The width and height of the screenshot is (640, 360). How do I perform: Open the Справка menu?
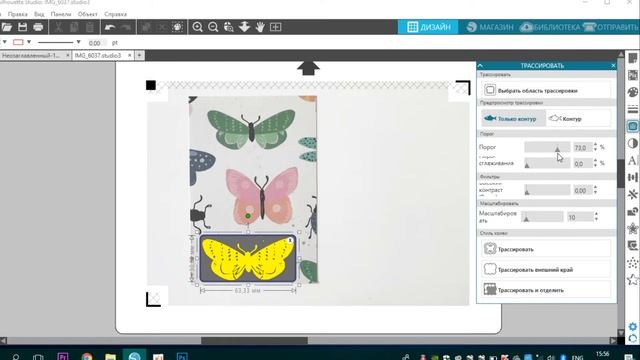(115, 14)
